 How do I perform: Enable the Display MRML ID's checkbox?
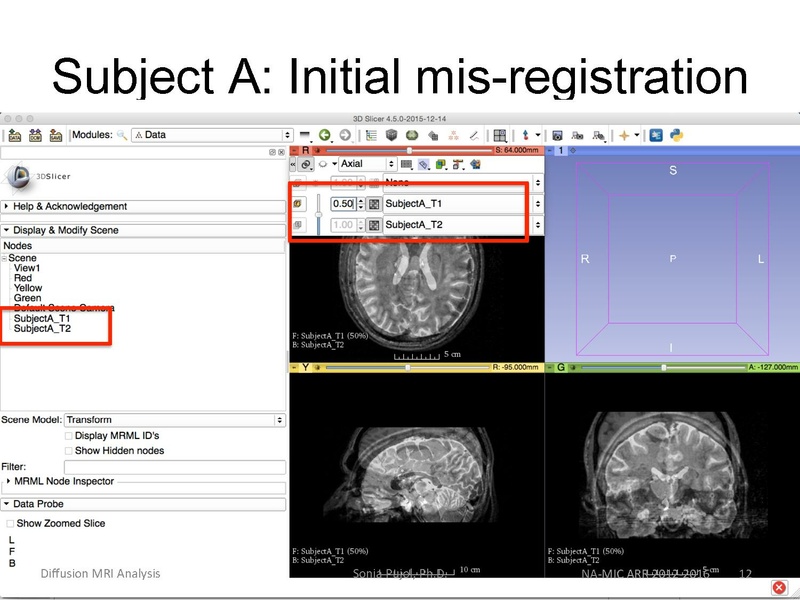[68, 435]
